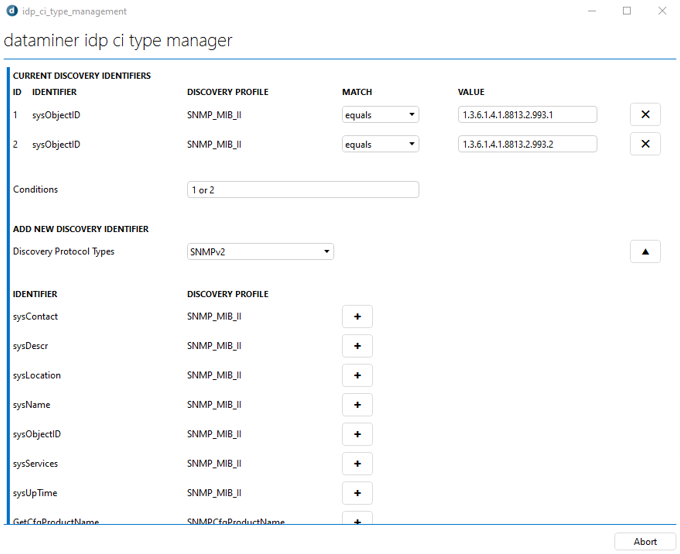Collapse the add new identifier section arrow

[x=645, y=252]
